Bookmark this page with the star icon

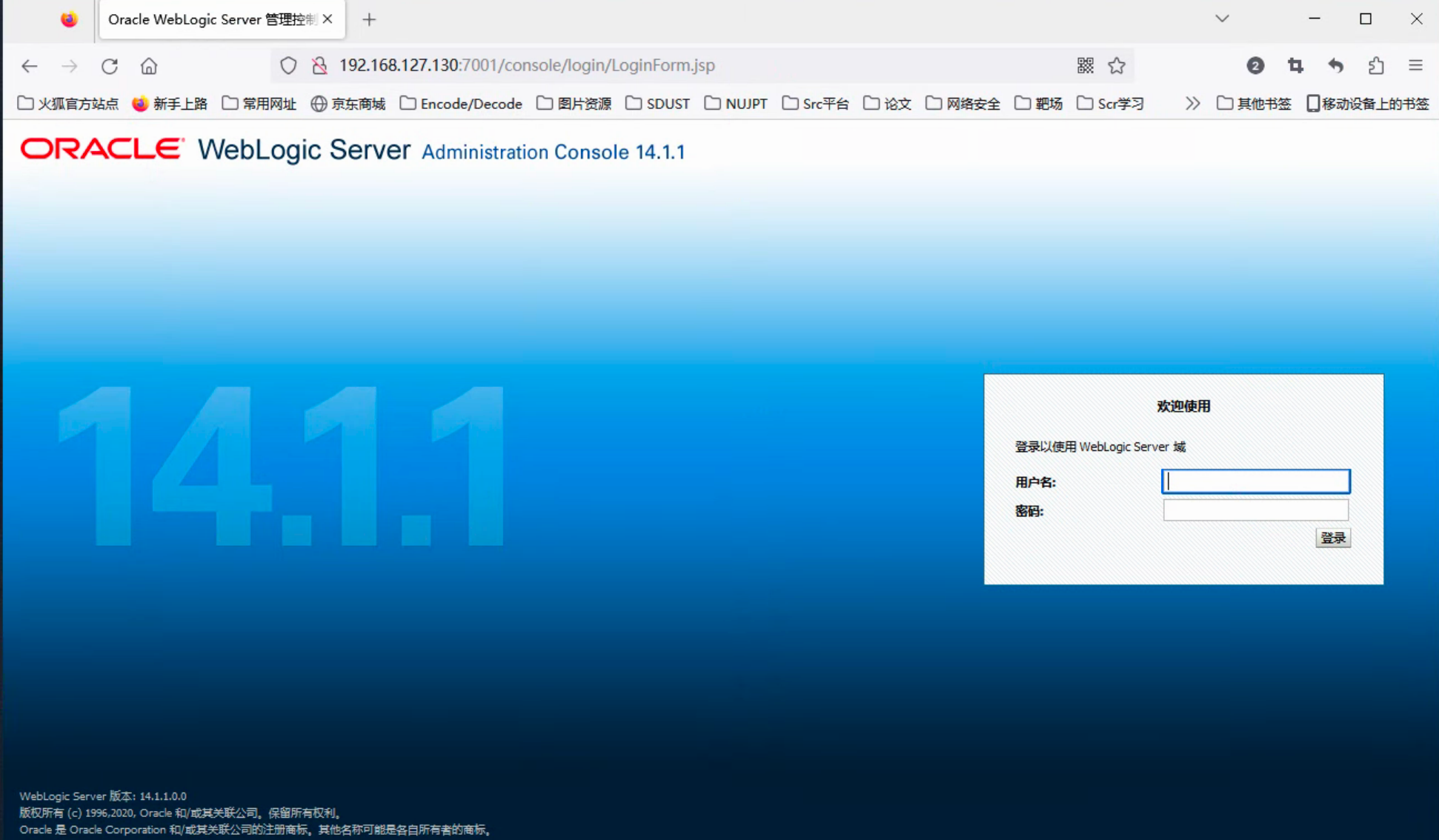click(1116, 66)
